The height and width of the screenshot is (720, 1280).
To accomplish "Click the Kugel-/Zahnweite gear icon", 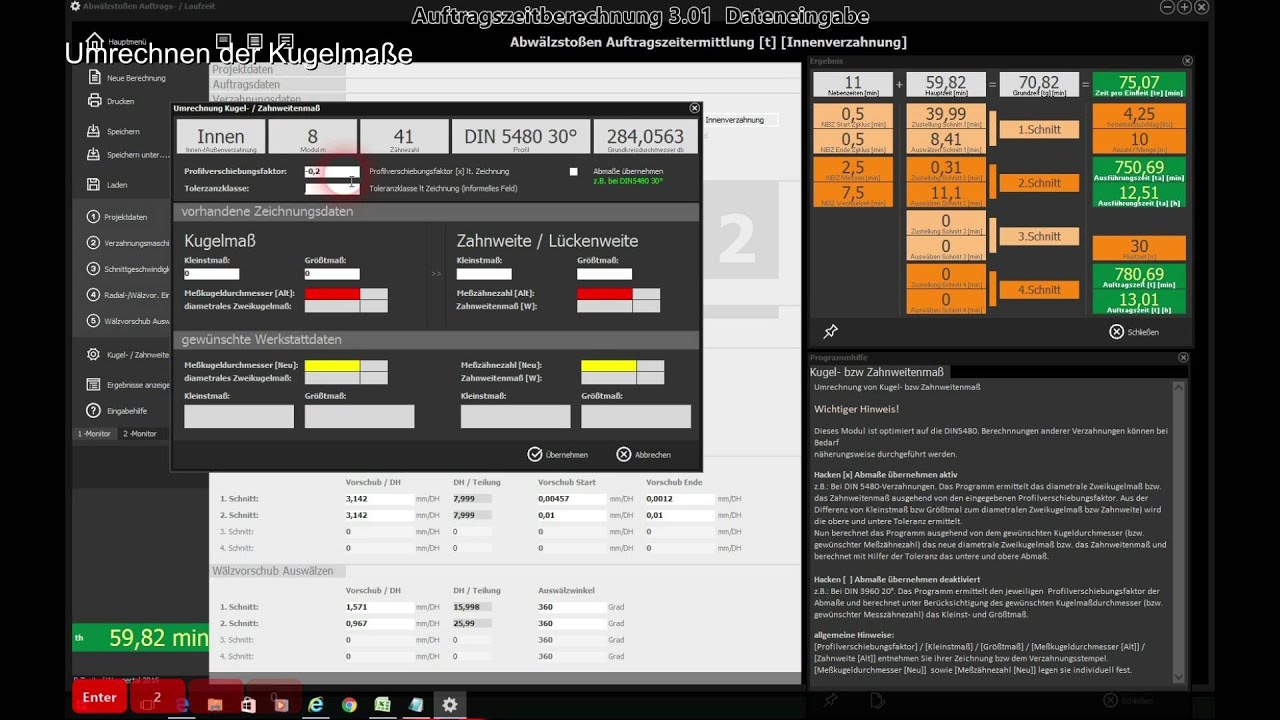I will 94,355.
